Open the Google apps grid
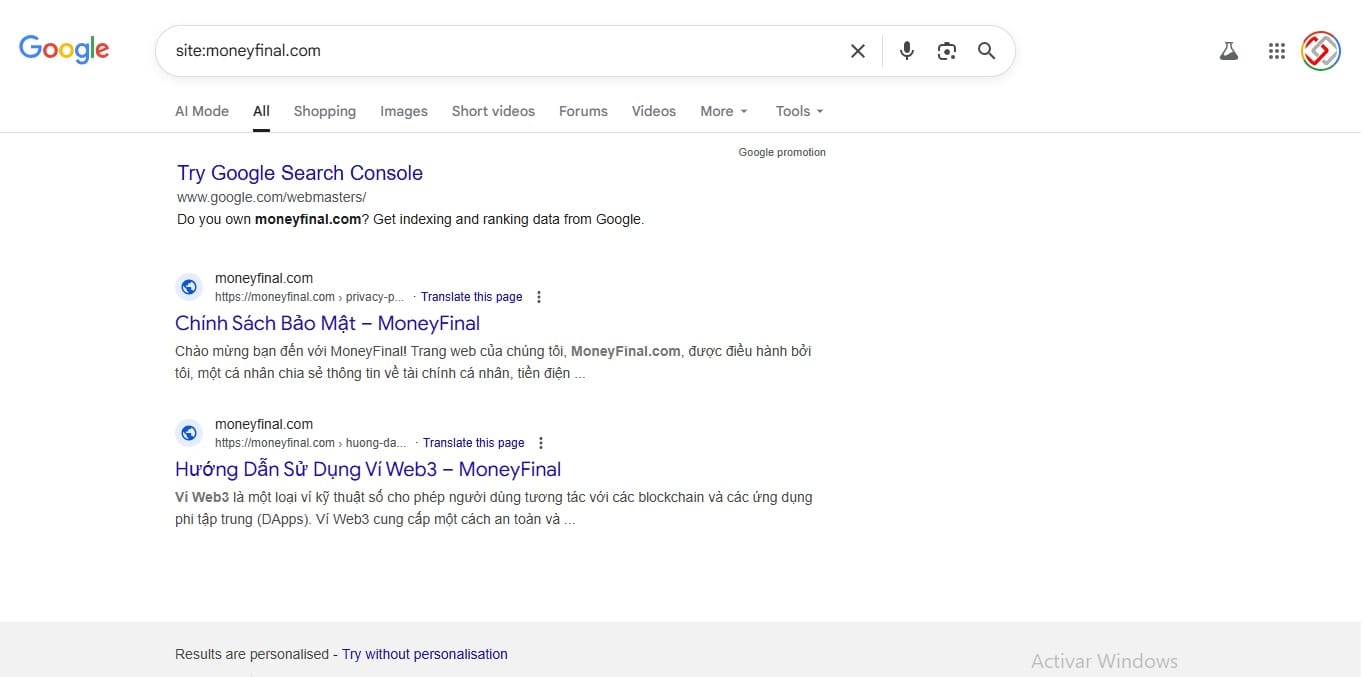Screen dimensions: 1363x677 (1276, 51)
